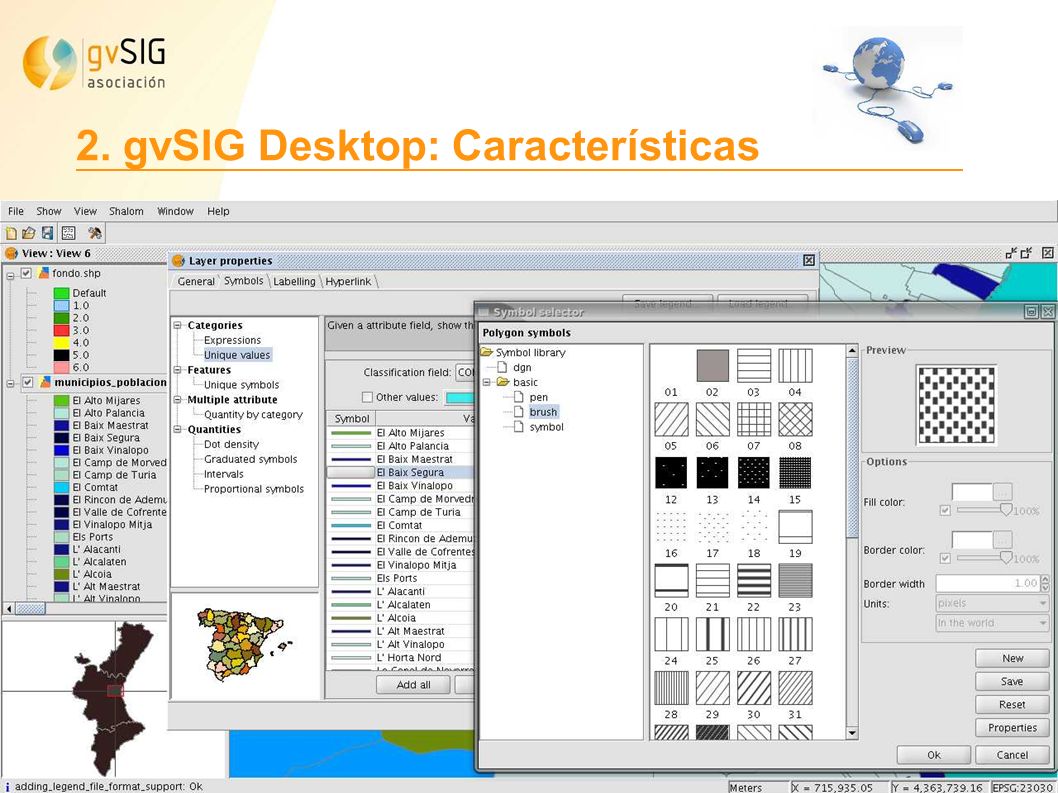Pick diagonal hatch pattern 05
The width and height of the screenshot is (1058, 793).
click(671, 419)
